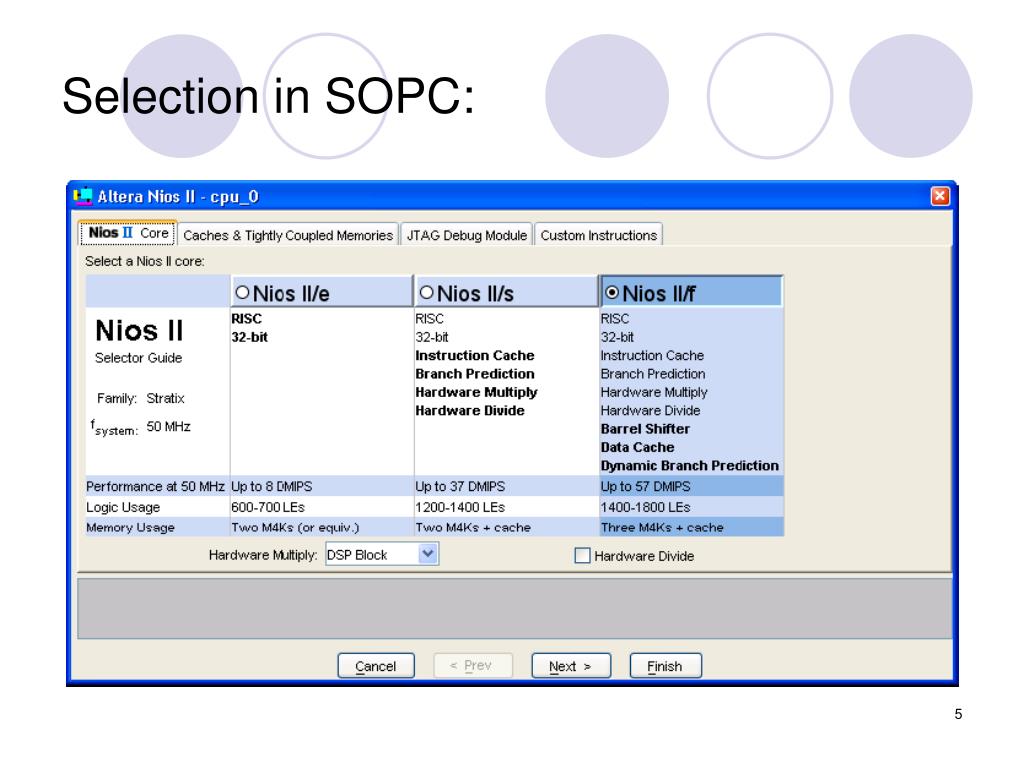The height and width of the screenshot is (768, 1024).
Task: Click bold 'Hardware Multiply' under Nios II/s
Action: [x=476, y=392]
